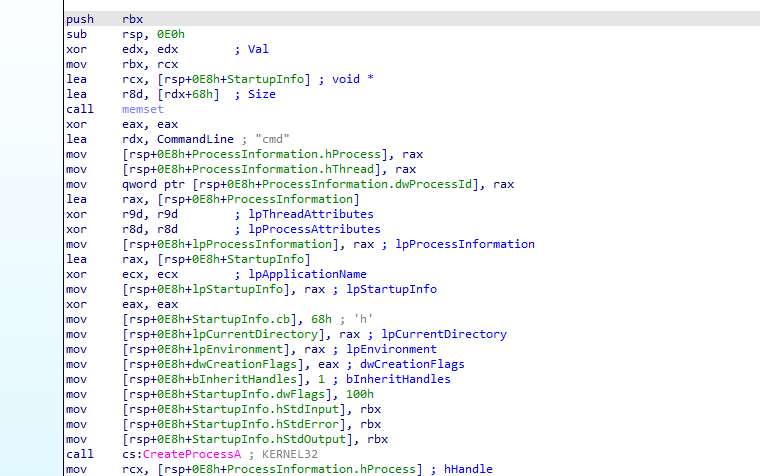The width and height of the screenshot is (760, 476).
Task: Select the 'StartupInfo.dwFlags' operand
Action: (258, 394)
